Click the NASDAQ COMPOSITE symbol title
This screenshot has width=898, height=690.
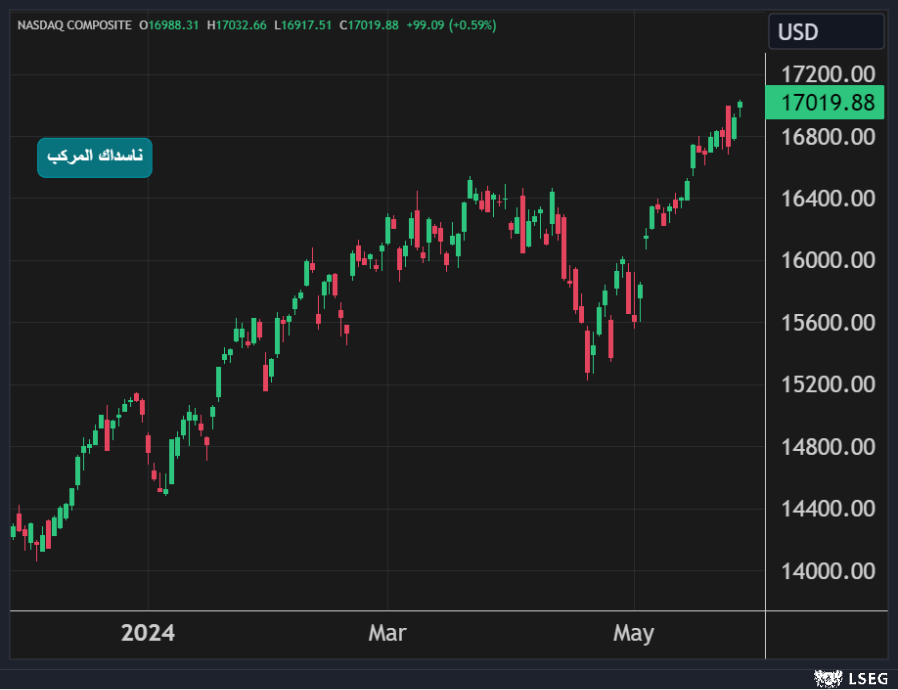click(x=74, y=24)
